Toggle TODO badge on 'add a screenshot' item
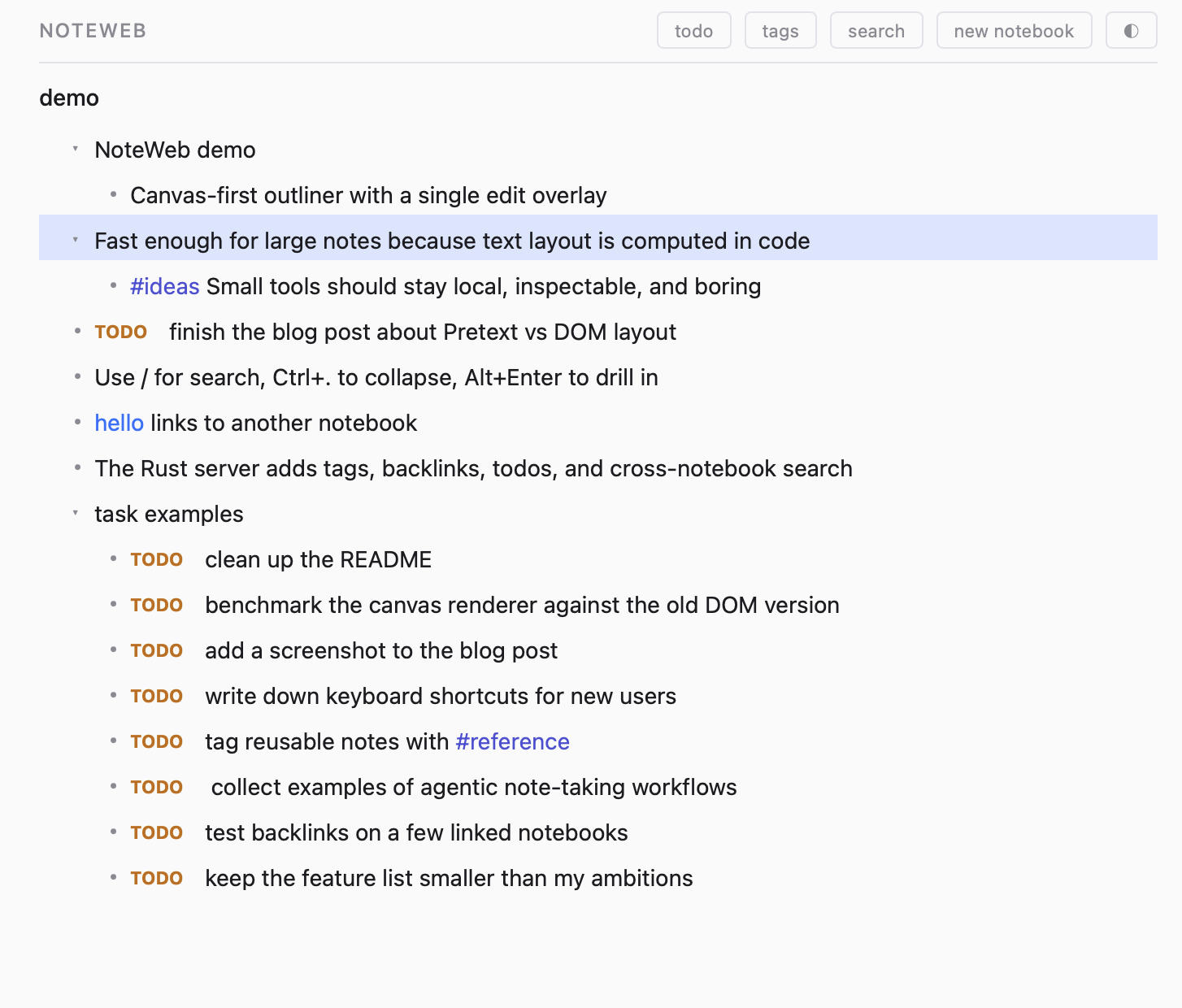This screenshot has width=1182, height=1008. point(156,650)
